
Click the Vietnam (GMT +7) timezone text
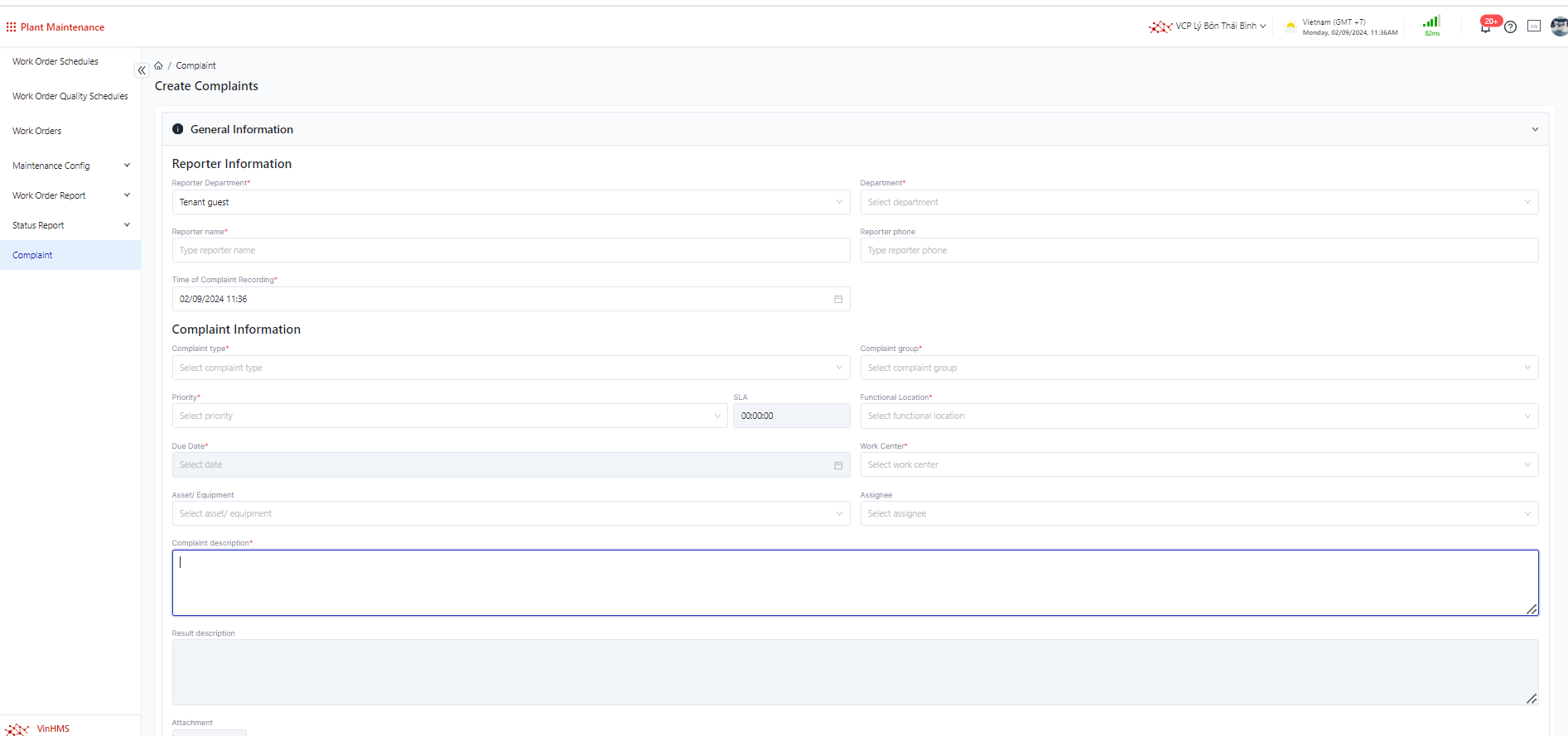pos(1334,22)
